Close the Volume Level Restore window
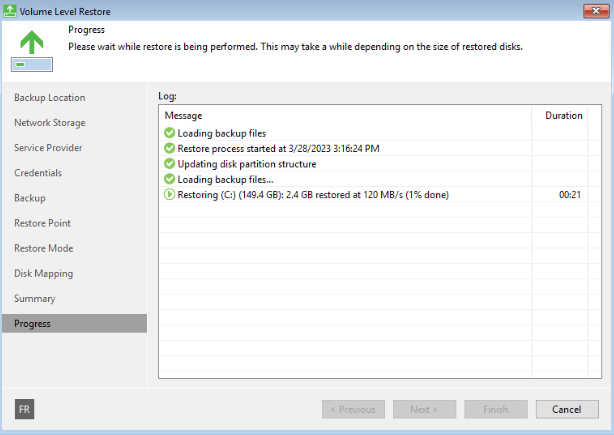614x435 pixels. coord(596,11)
